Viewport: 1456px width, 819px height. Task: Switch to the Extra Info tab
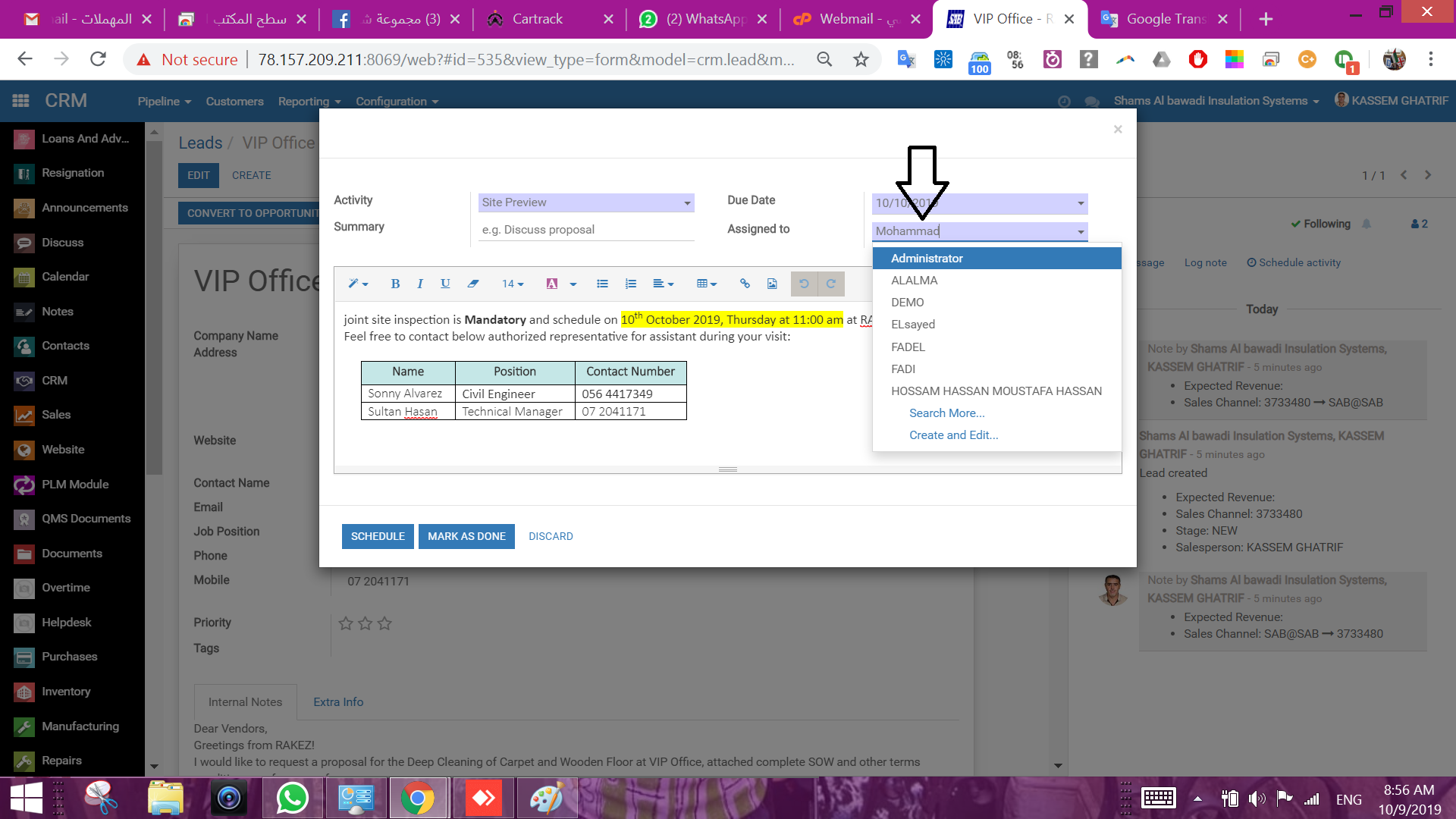338,702
